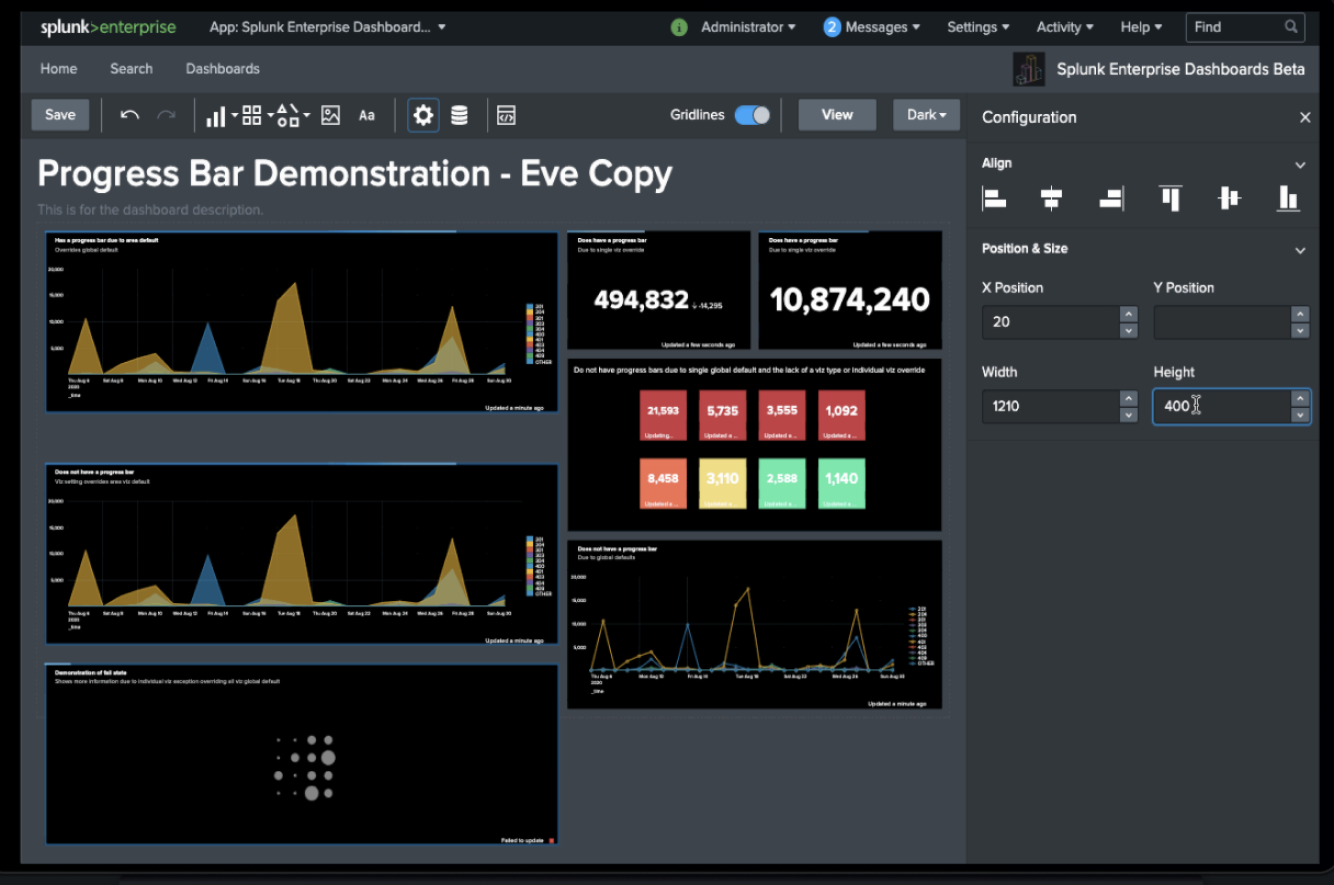The image size is (1334, 885).
Task: Open the add chart icon menu
Action: tap(221, 116)
